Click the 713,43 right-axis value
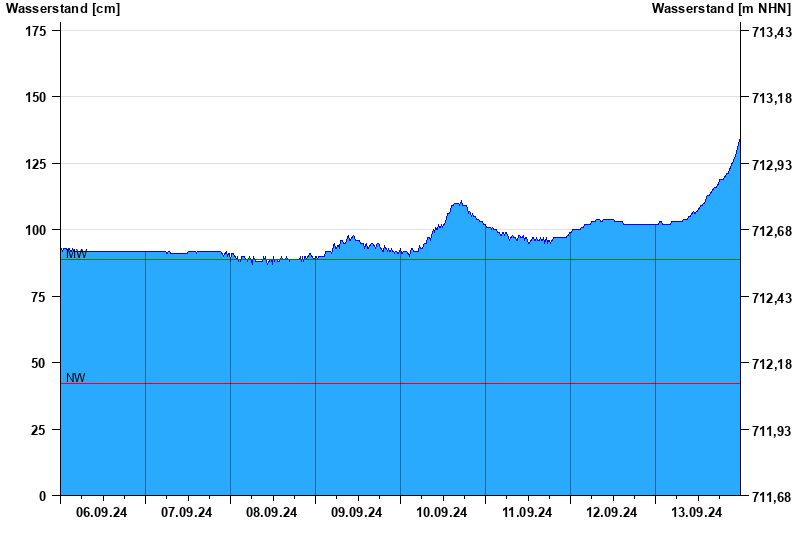 coord(772,32)
